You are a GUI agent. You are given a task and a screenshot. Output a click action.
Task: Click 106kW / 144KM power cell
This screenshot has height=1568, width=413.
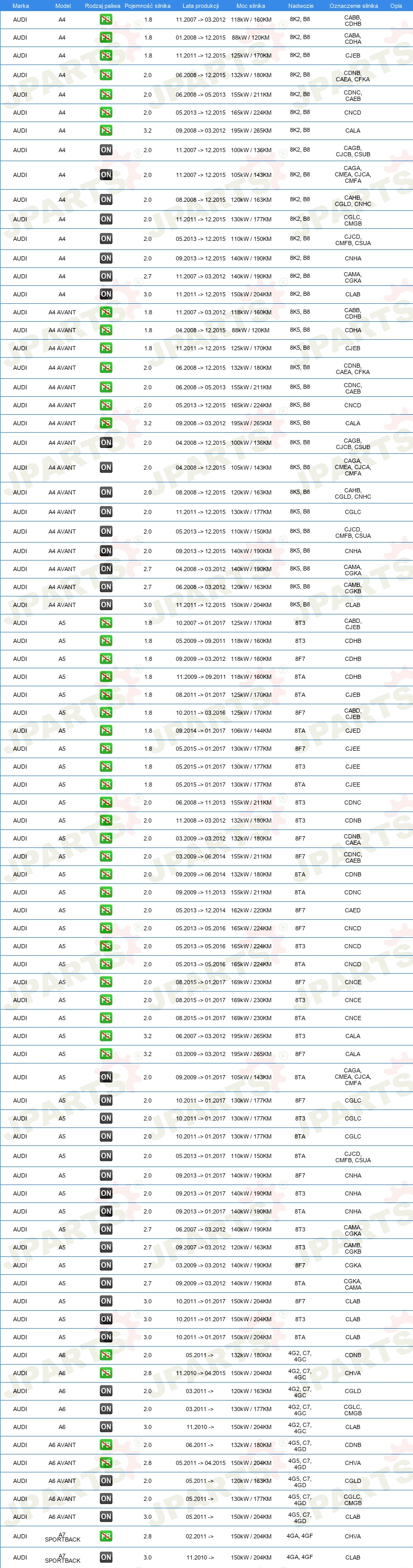251,731
